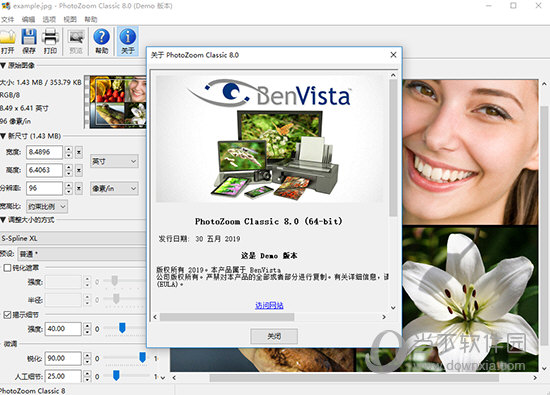This screenshot has height=395, width=550.
Task: Adjust the 人工细节 slider handle
Action: 116,375
